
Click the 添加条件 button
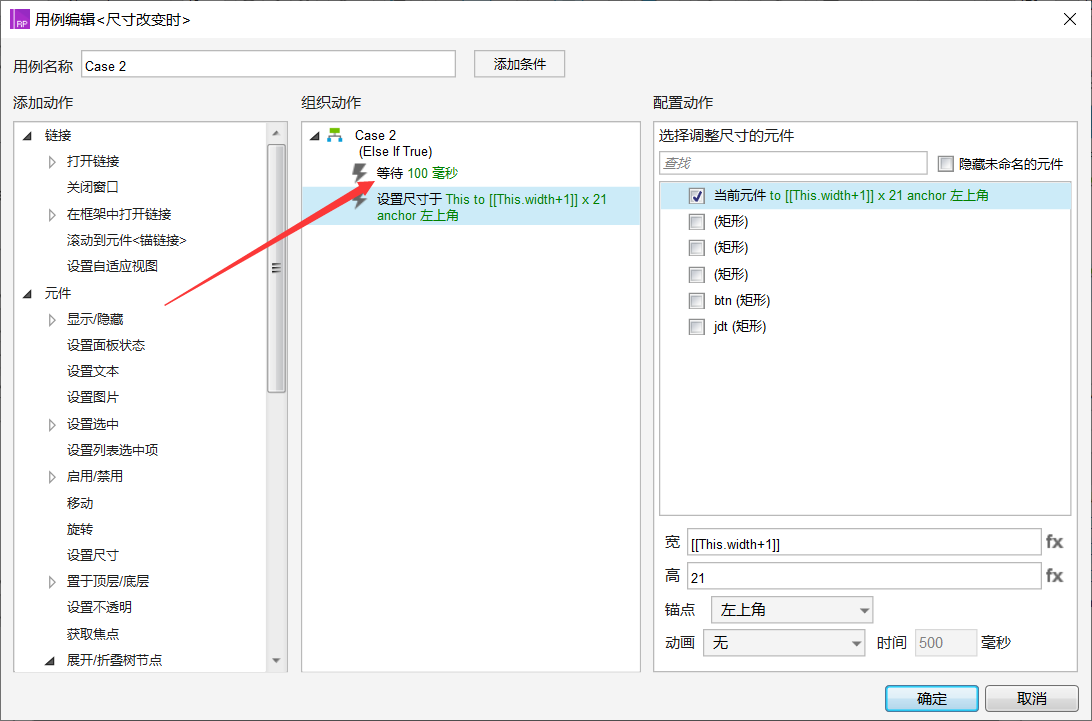point(519,64)
